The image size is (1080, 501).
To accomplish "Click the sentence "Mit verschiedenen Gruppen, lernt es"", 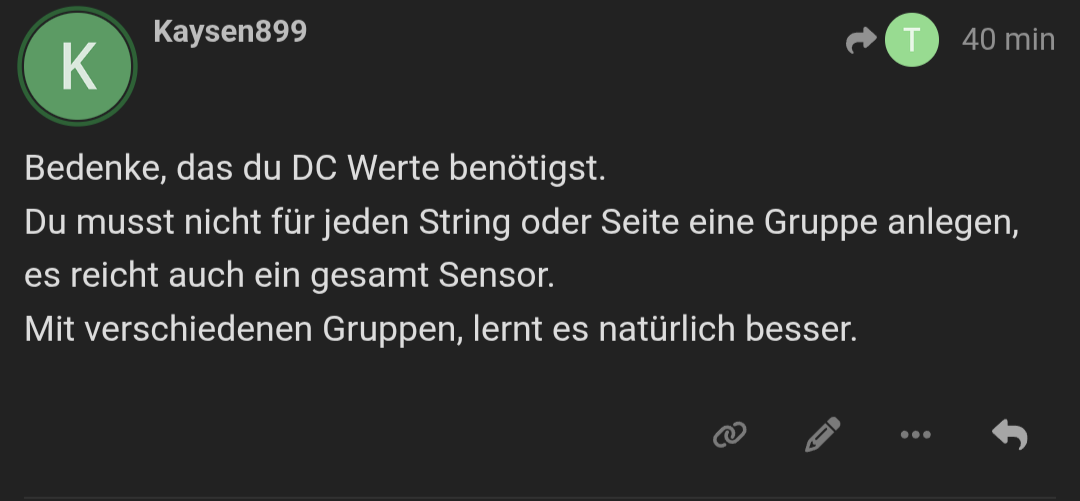I will tap(440, 330).
